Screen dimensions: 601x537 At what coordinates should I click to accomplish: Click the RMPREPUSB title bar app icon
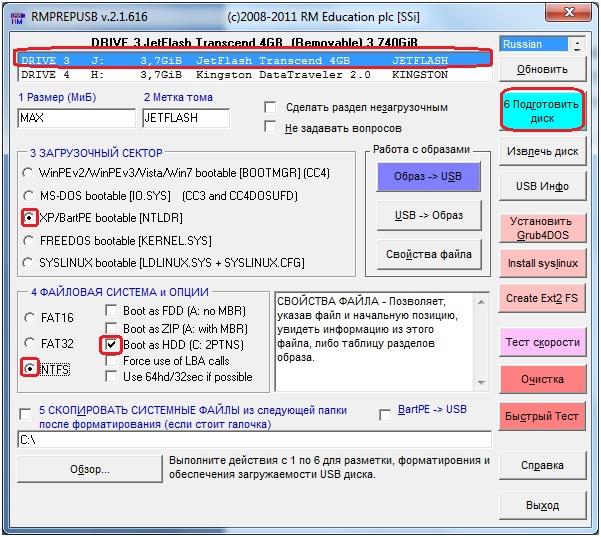pyautogui.click(x=13, y=15)
